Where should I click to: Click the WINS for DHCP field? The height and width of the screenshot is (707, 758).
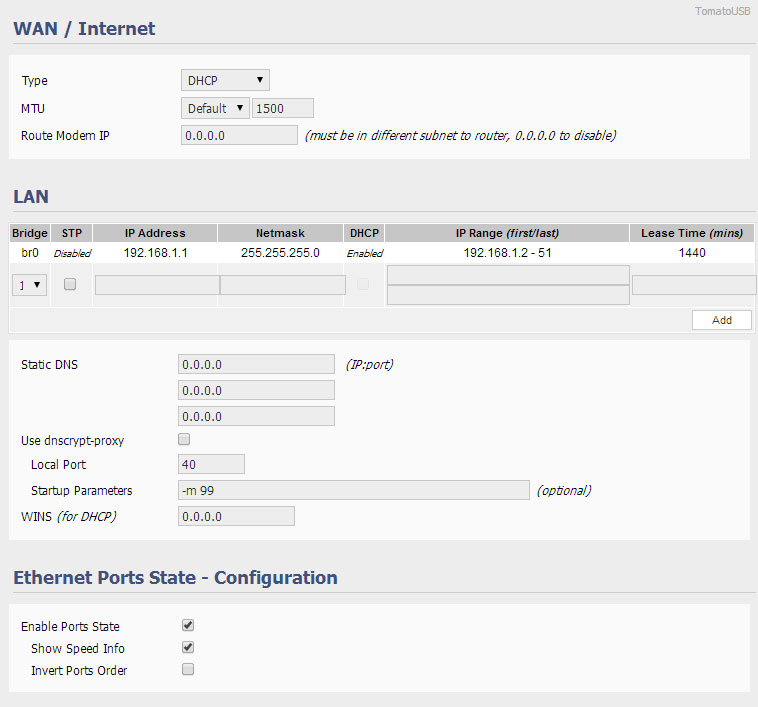[x=236, y=517]
